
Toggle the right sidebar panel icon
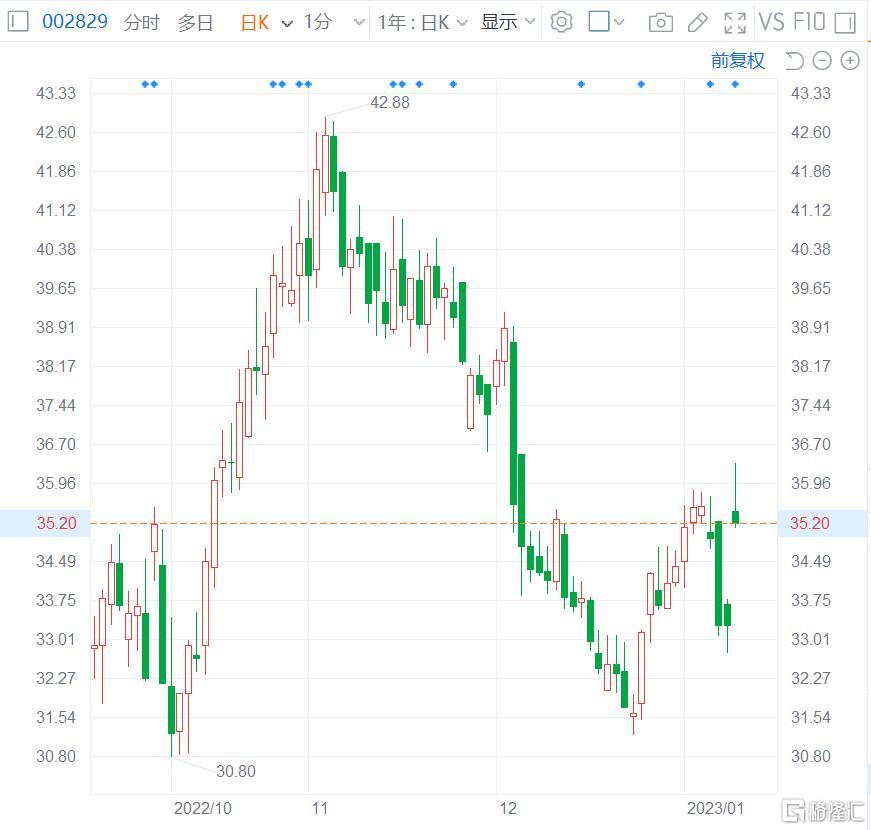pyautogui.click(x=845, y=23)
